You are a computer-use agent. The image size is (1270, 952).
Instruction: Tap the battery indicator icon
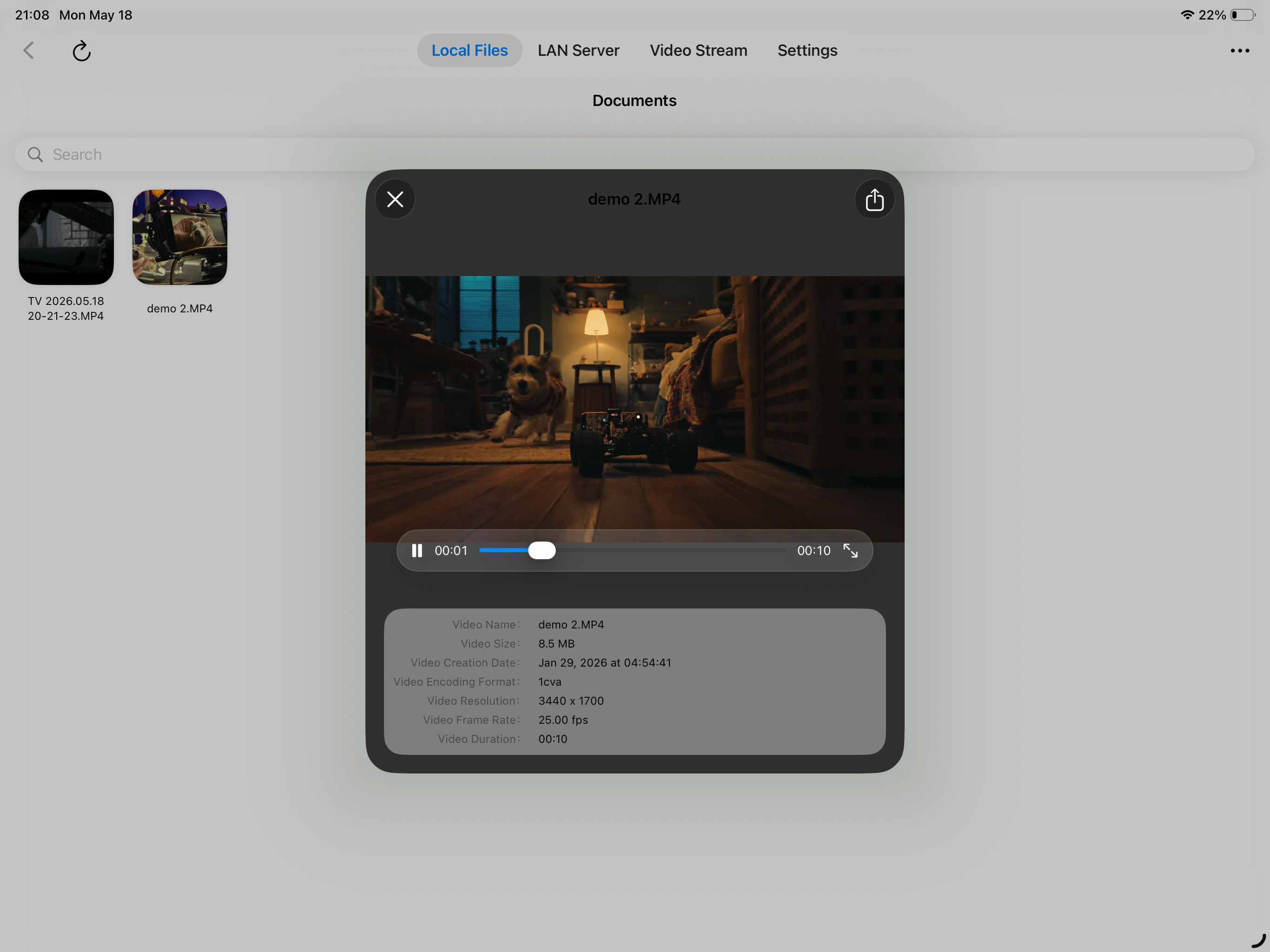click(x=1243, y=15)
